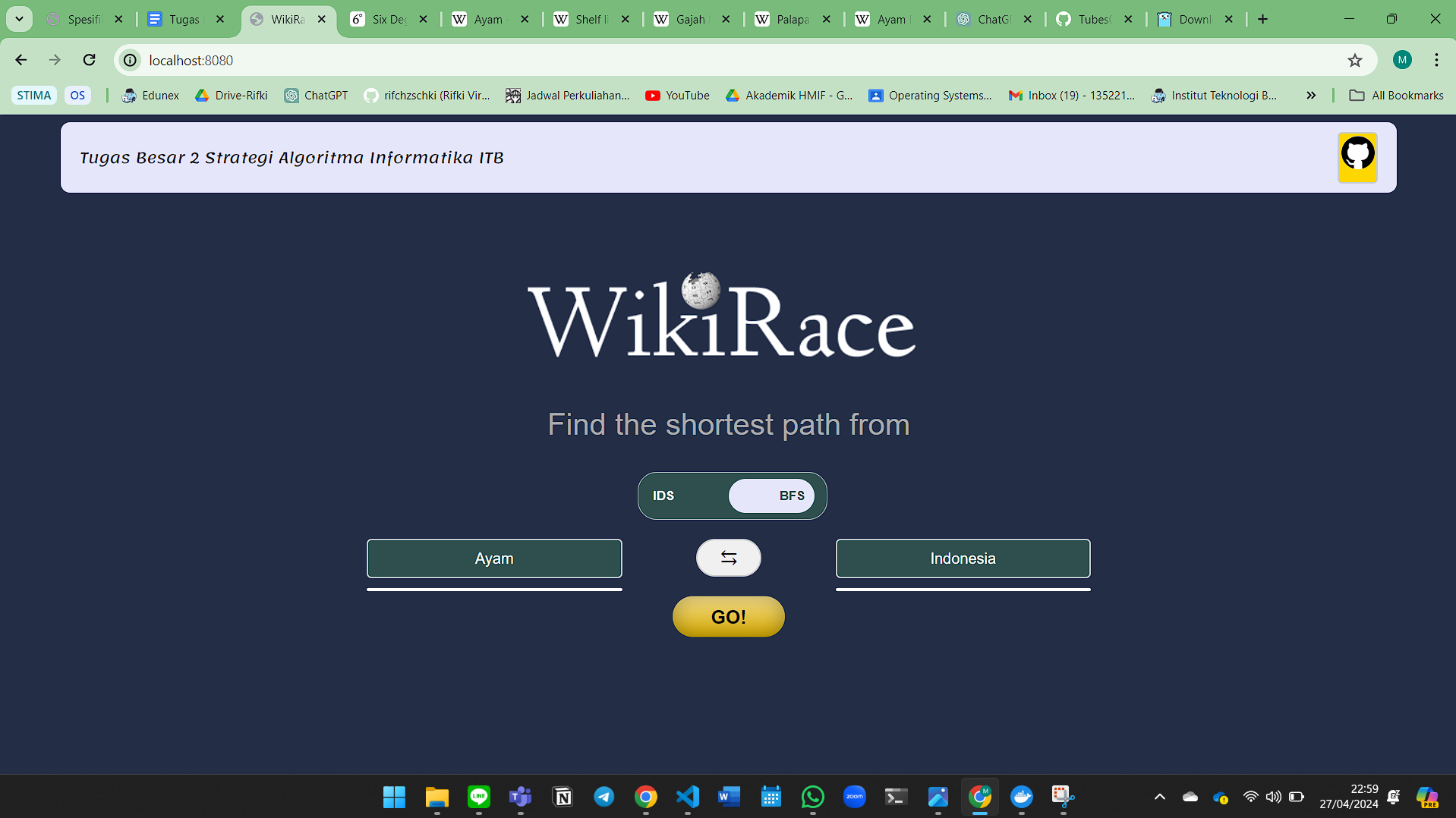Switch to the Shelf Wikipedia tab
The height and width of the screenshot is (818, 1456).
pos(591,19)
